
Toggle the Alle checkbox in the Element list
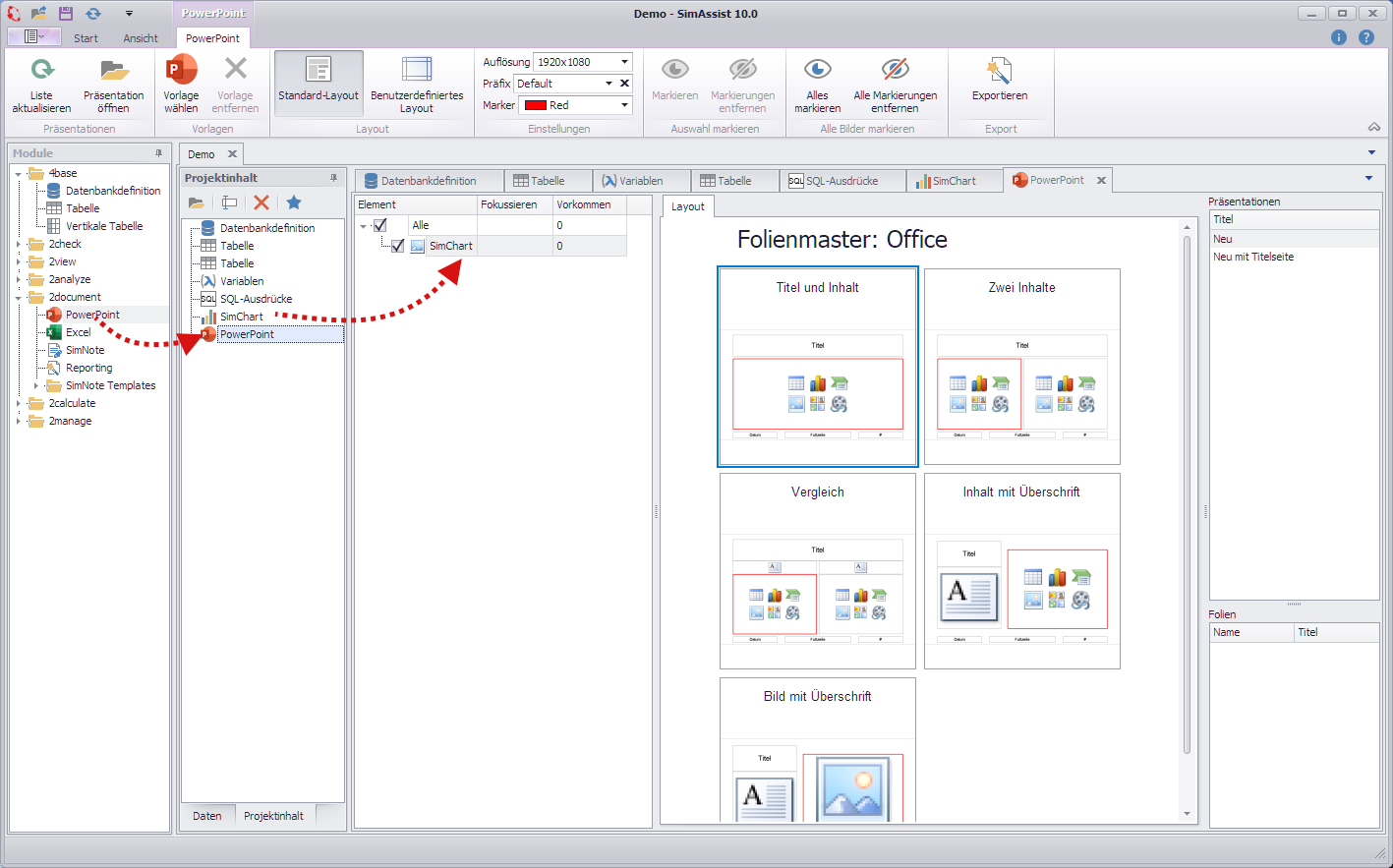(x=380, y=224)
